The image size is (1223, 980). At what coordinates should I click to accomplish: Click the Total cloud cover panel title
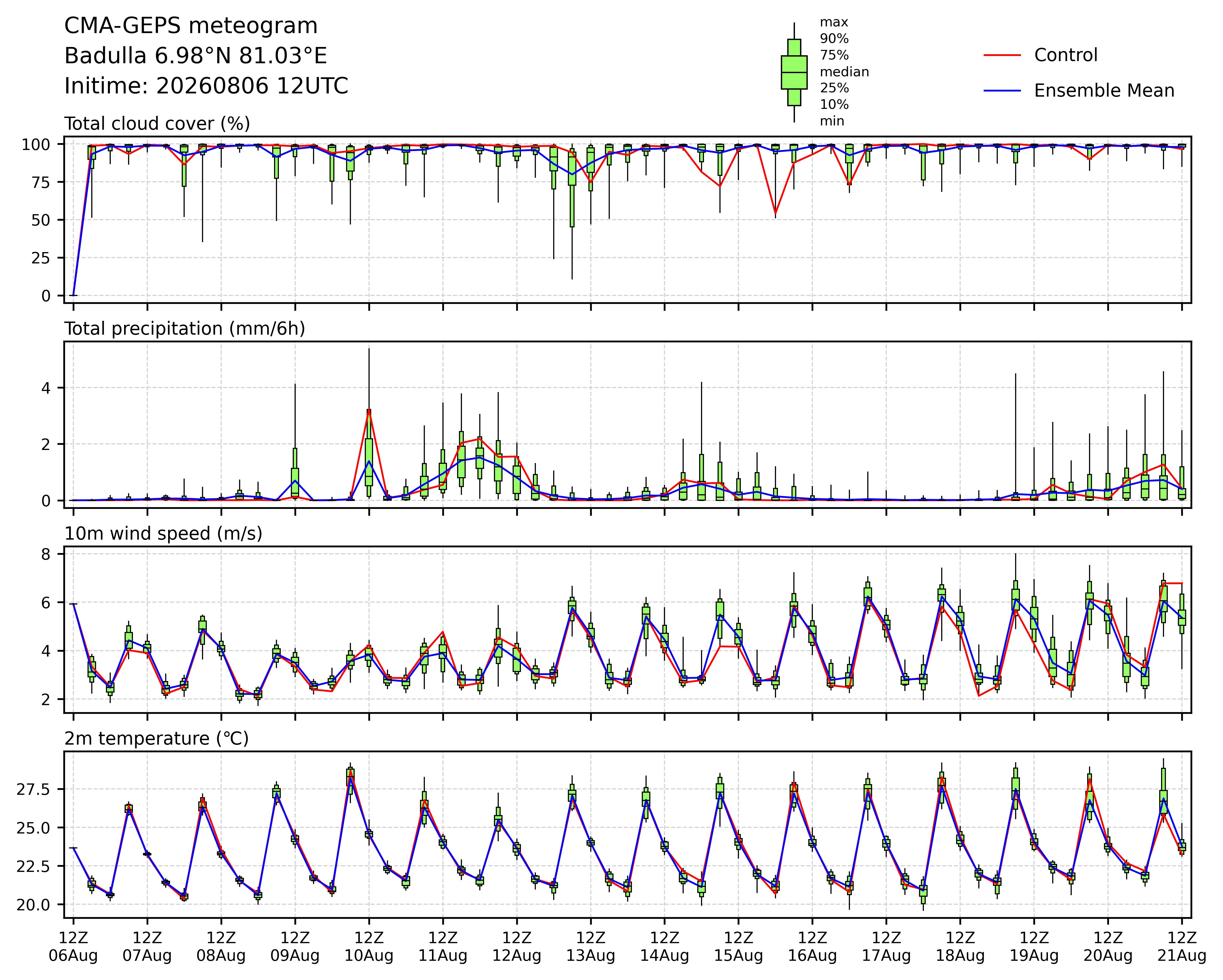(x=157, y=124)
